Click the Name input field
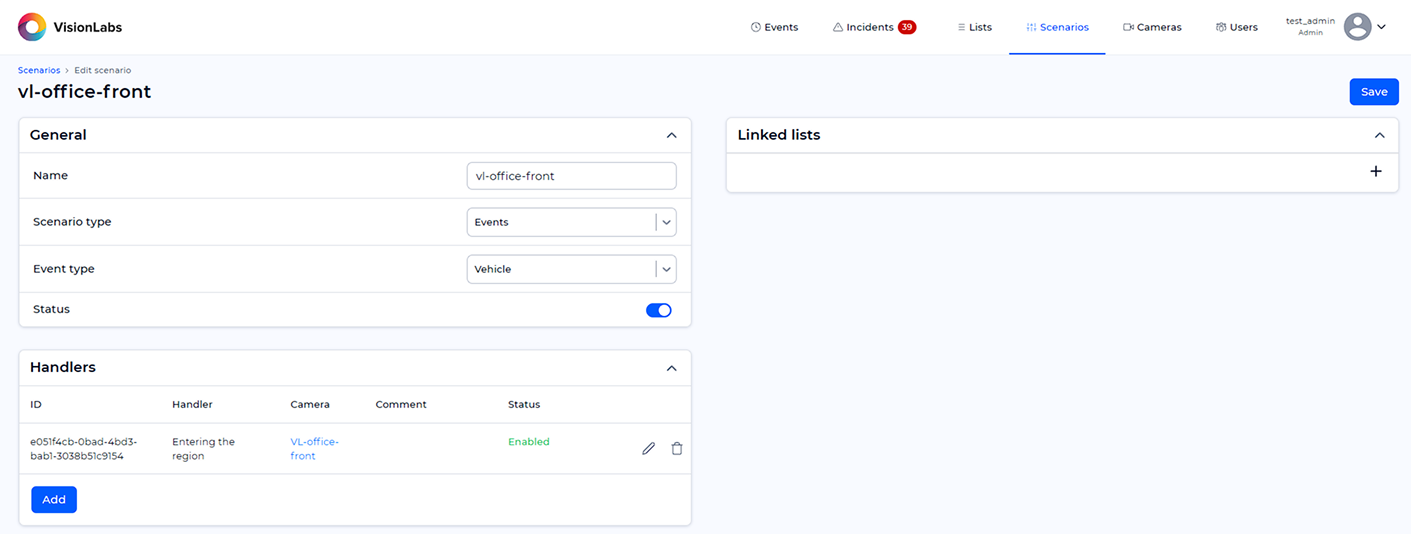 pos(571,176)
